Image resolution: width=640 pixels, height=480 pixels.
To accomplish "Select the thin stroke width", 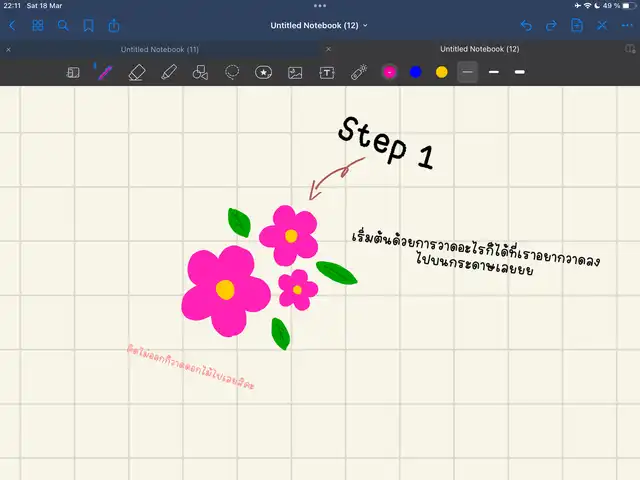I will [x=467, y=72].
